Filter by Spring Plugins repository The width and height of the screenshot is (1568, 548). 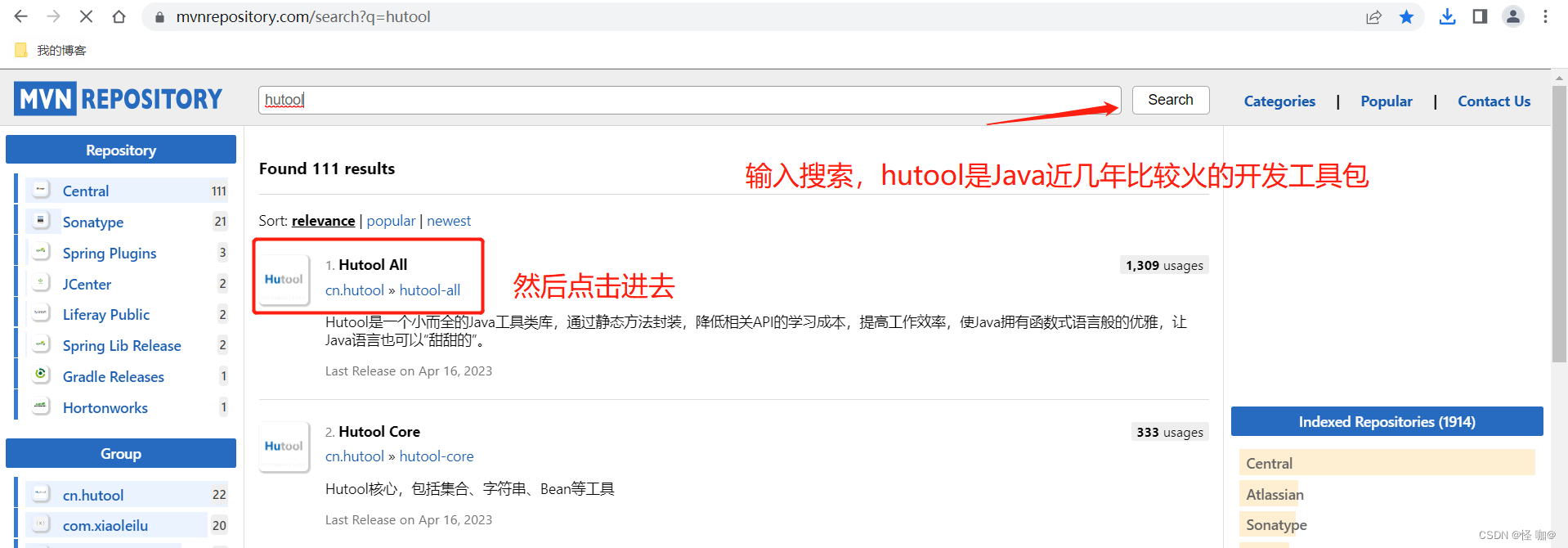coord(110,253)
